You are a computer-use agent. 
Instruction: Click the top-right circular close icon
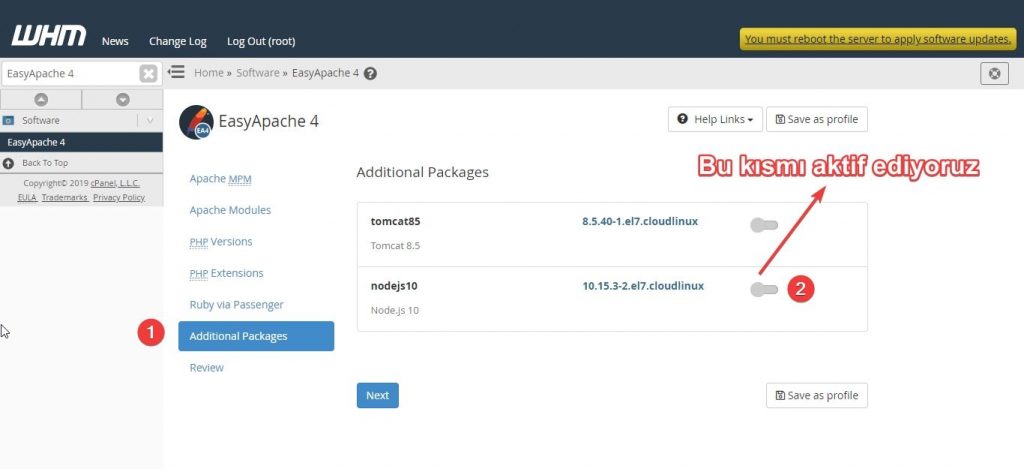click(x=995, y=74)
